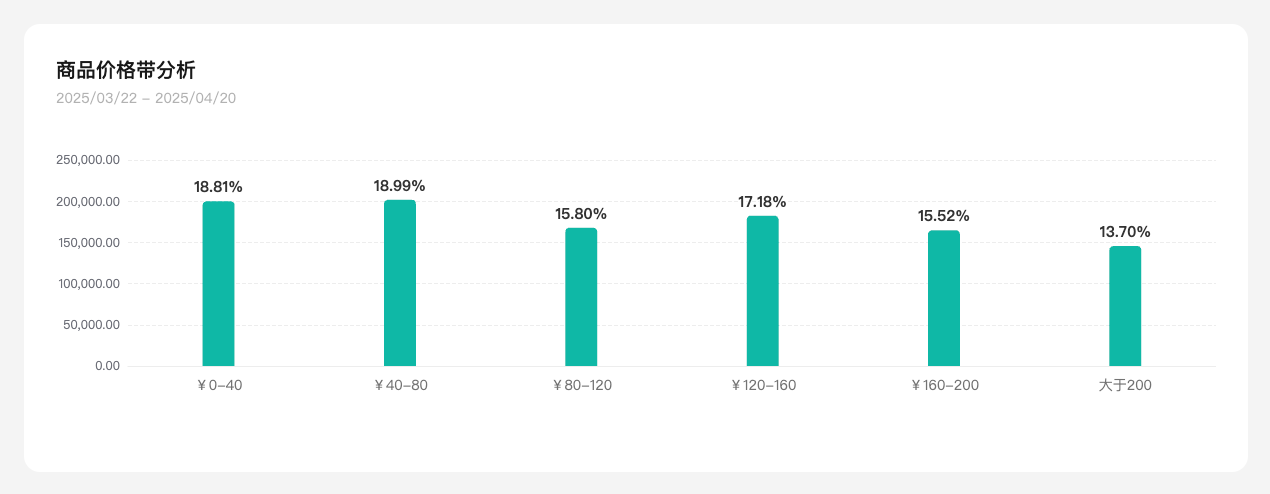Select the ¥80–120 axis category label
Image resolution: width=1270 pixels, height=494 pixels.
(582, 385)
